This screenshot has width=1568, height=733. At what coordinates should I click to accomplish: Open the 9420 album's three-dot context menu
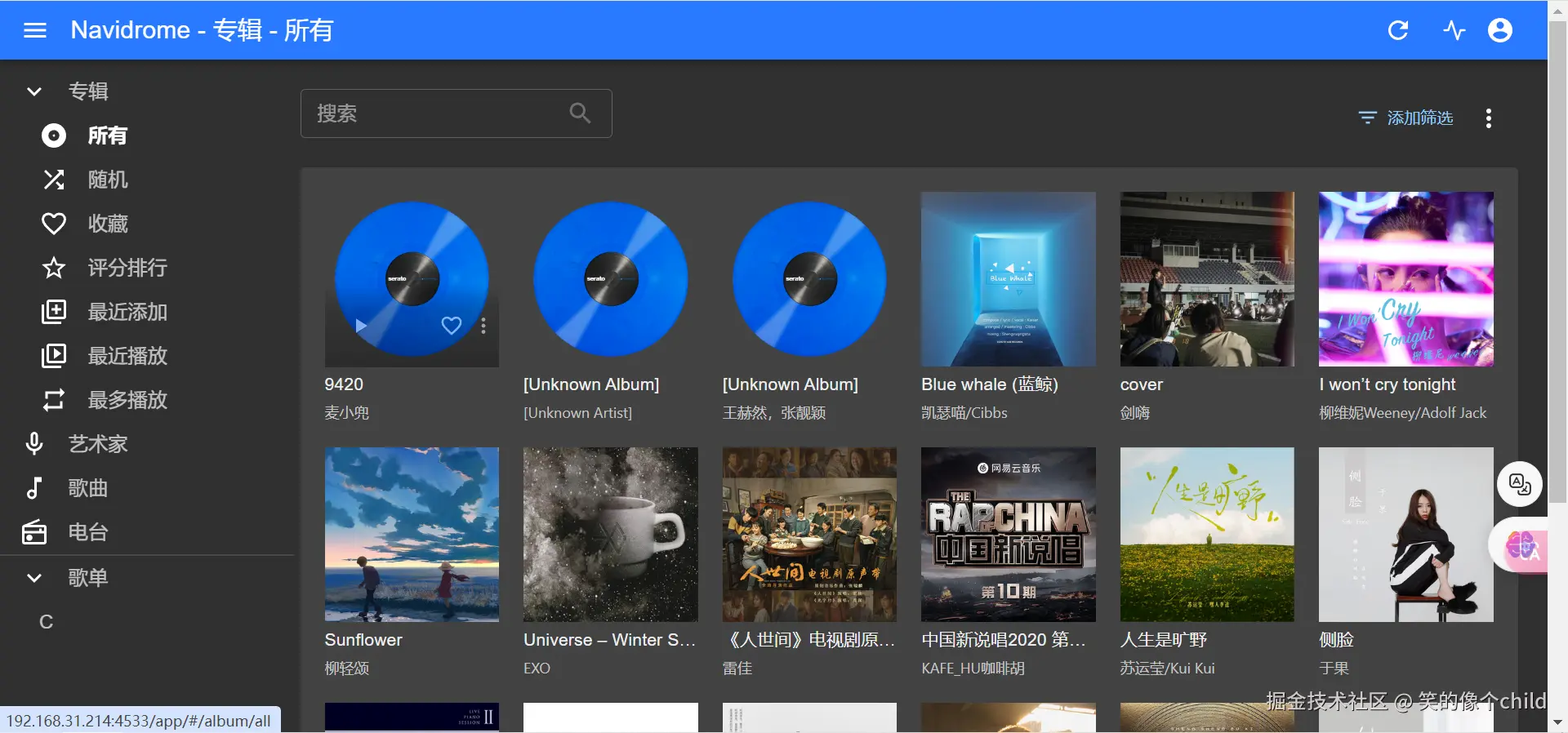pyautogui.click(x=483, y=326)
